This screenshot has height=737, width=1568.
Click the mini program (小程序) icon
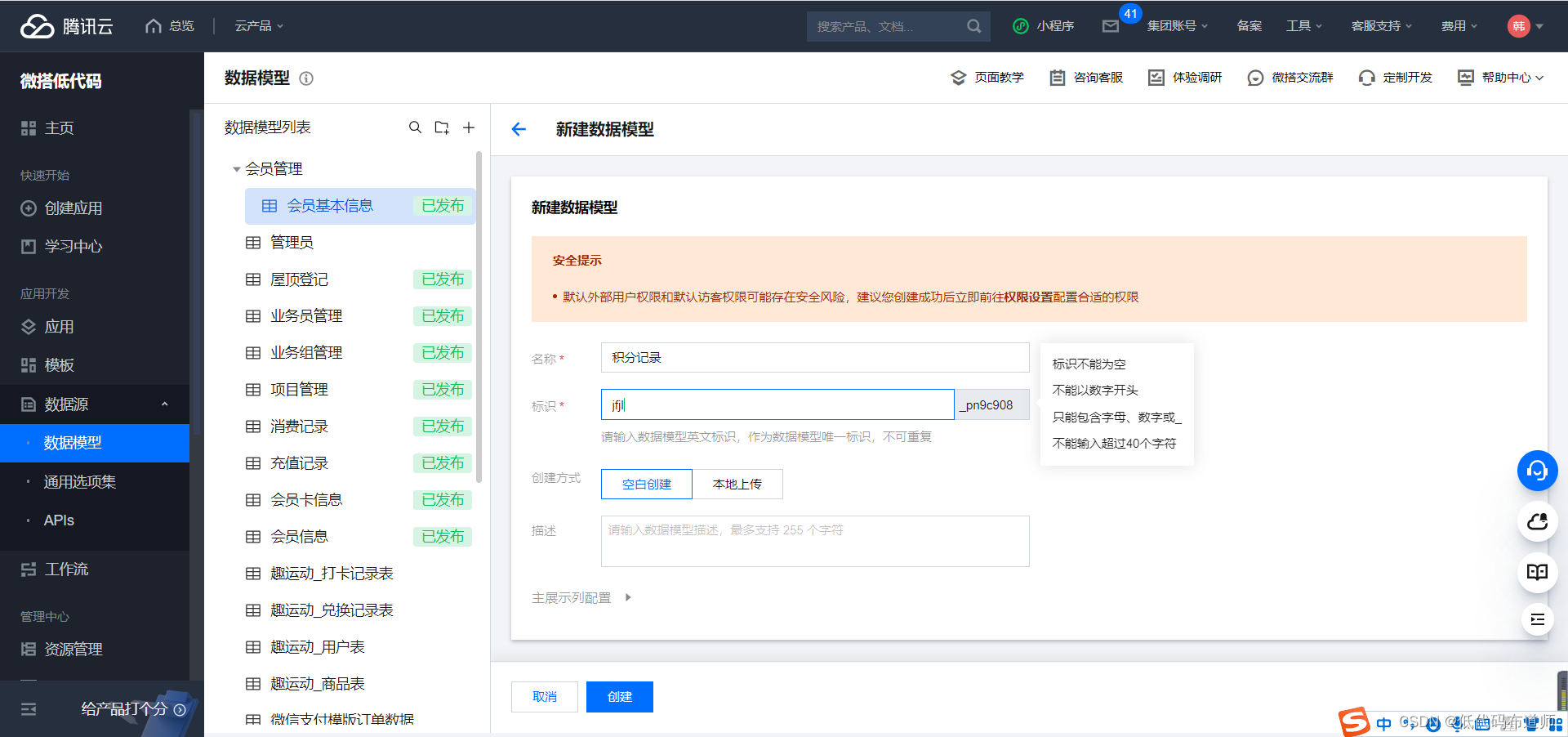coord(1020,26)
